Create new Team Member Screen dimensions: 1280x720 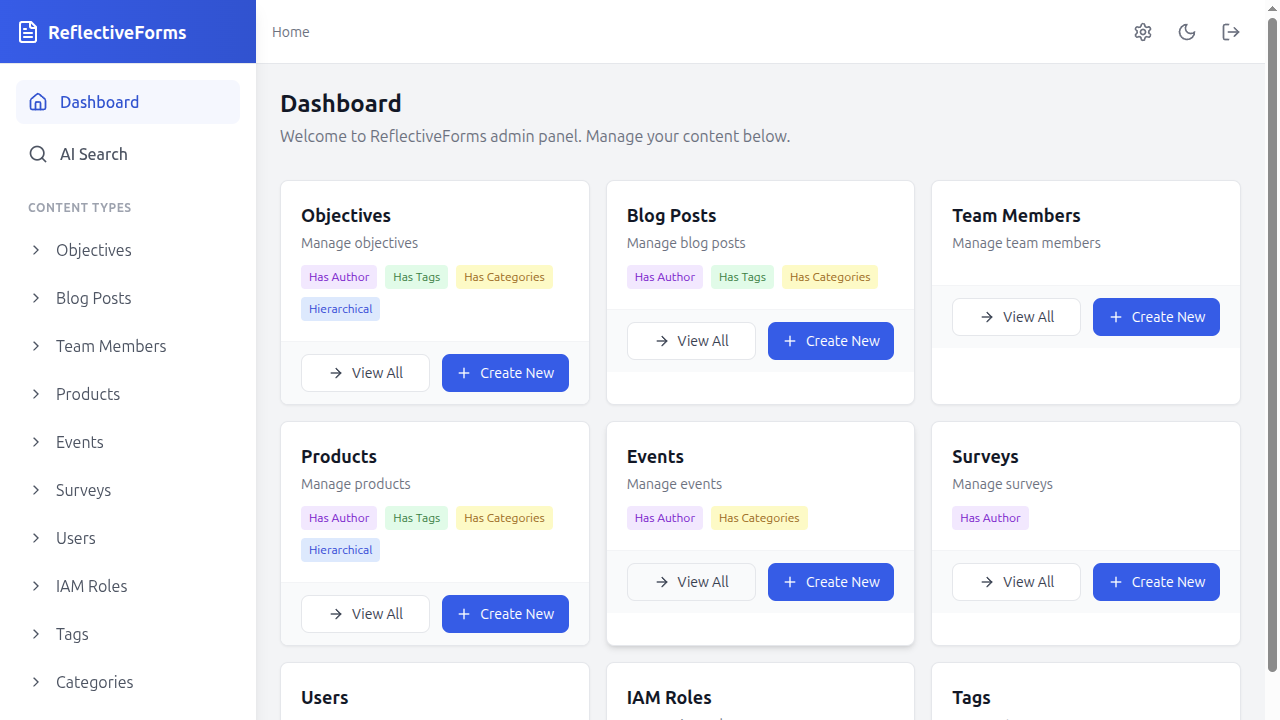1156,317
